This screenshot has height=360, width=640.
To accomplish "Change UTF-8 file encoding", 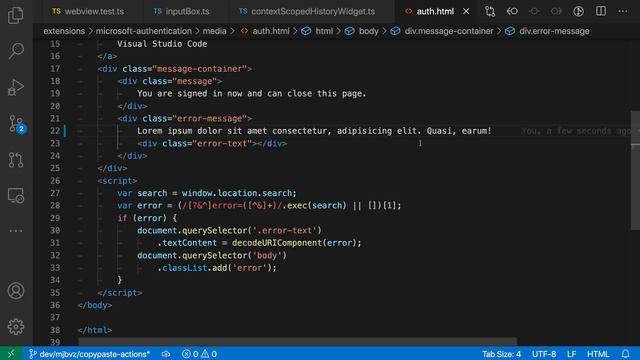I will click(544, 354).
